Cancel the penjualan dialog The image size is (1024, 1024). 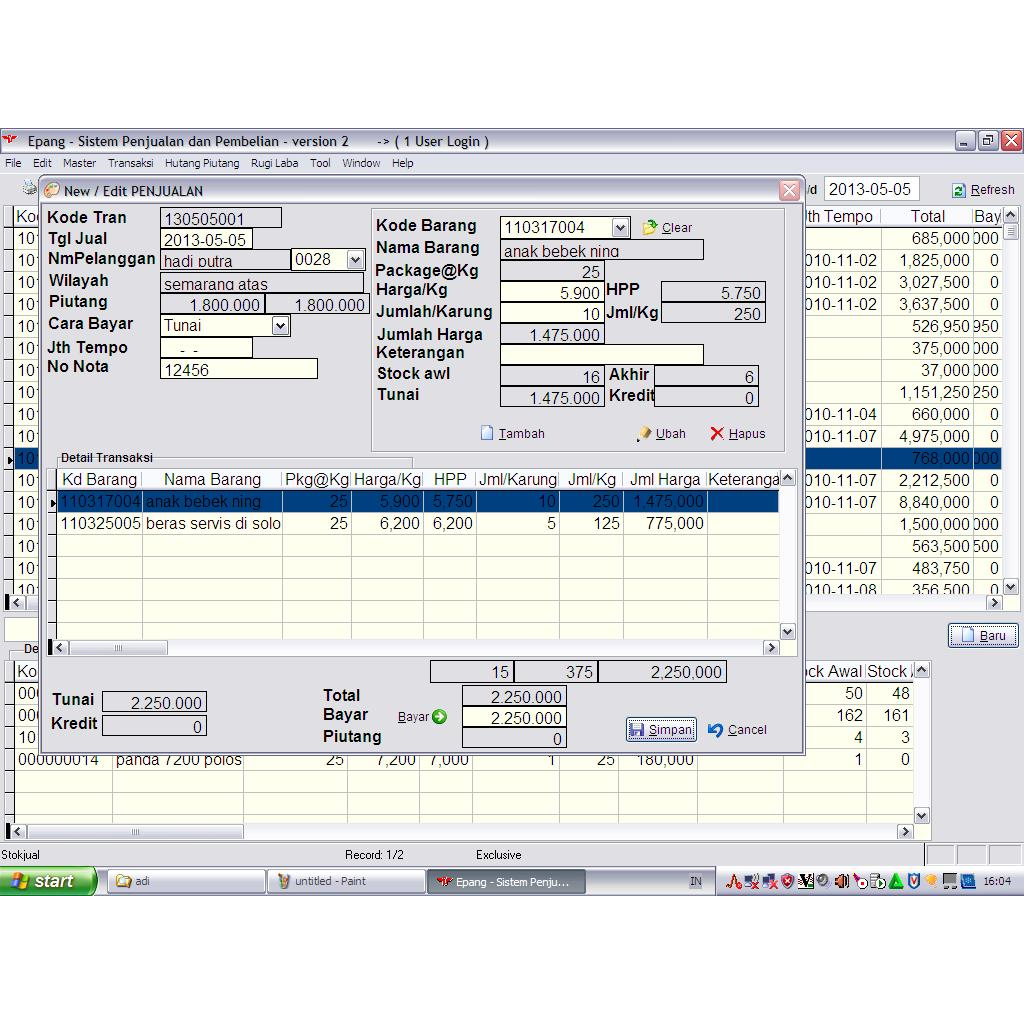(x=737, y=729)
